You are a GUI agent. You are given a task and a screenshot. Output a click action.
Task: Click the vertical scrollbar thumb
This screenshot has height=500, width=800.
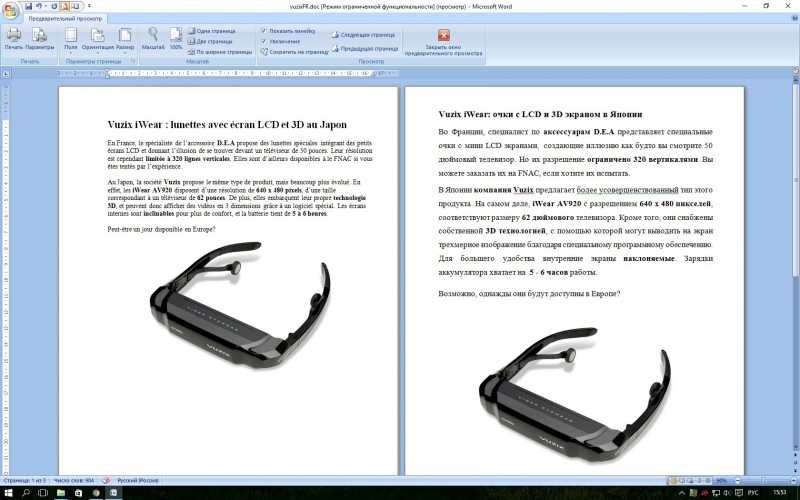(795, 179)
